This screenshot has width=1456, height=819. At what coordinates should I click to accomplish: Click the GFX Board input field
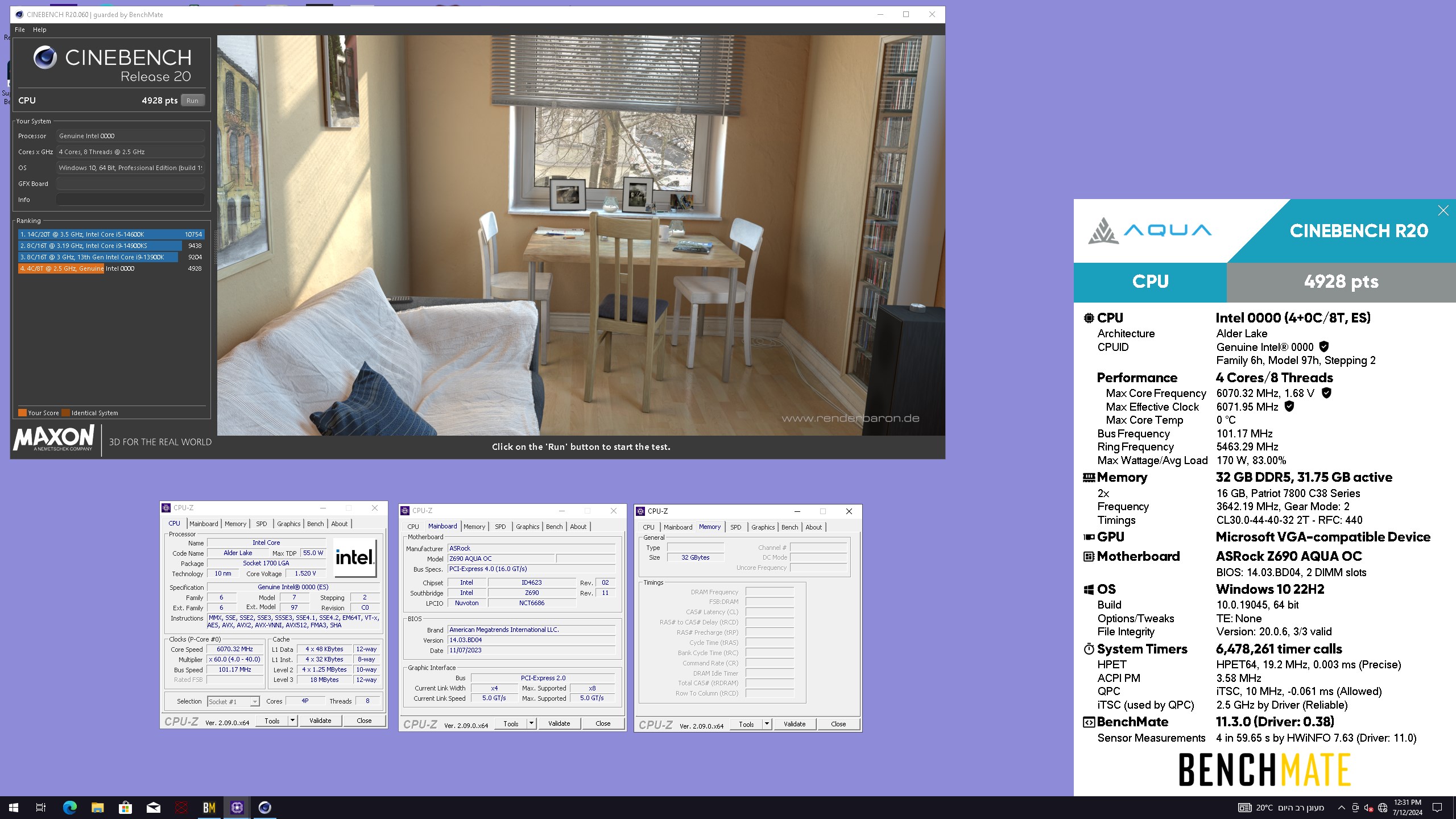[x=130, y=184]
